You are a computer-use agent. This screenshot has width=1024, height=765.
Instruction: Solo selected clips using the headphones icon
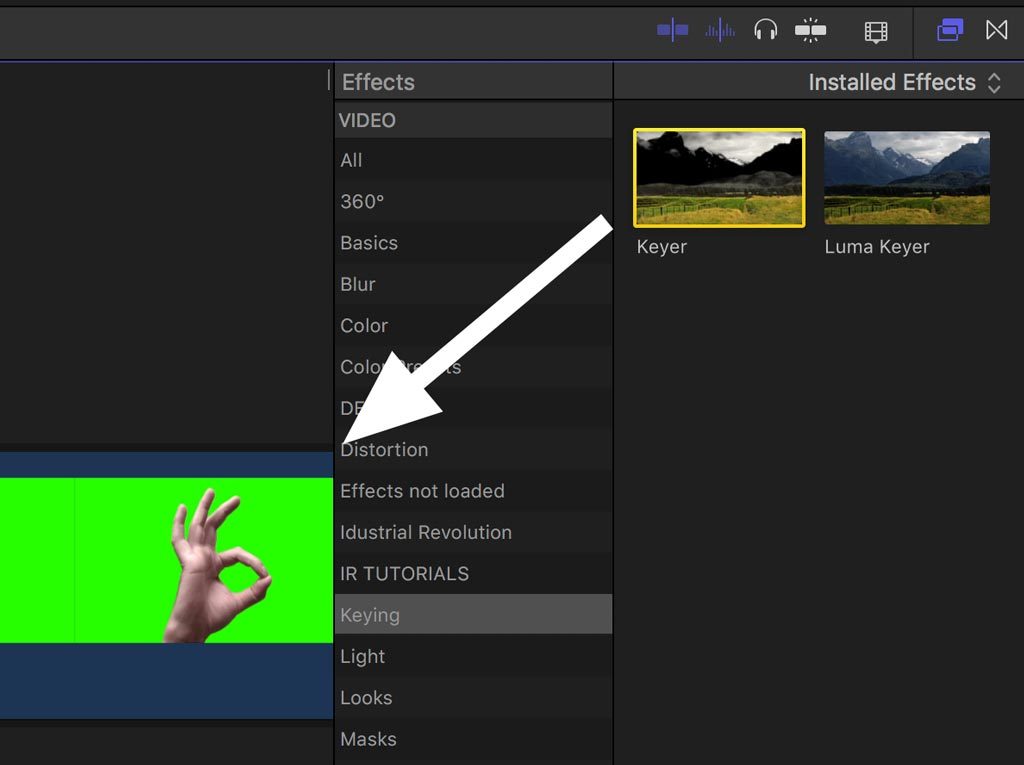pyautogui.click(x=765, y=31)
